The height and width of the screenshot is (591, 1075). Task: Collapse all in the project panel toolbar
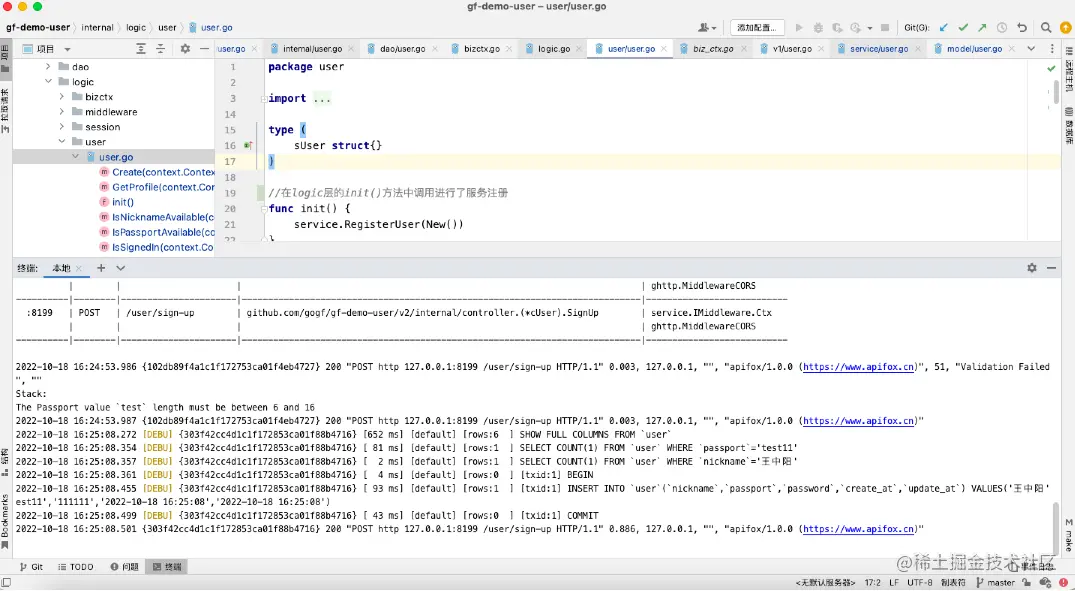coord(160,49)
